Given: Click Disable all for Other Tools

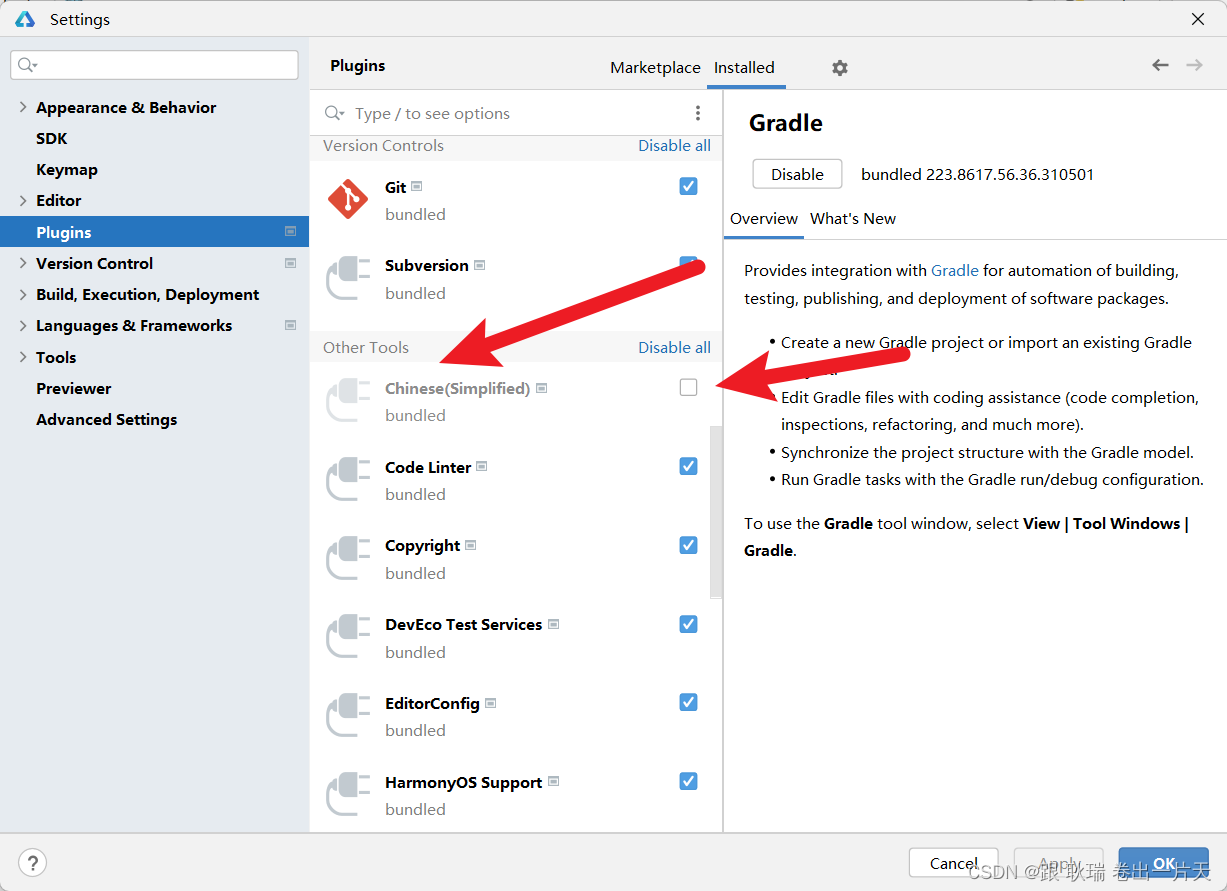Looking at the screenshot, I should tap(674, 347).
